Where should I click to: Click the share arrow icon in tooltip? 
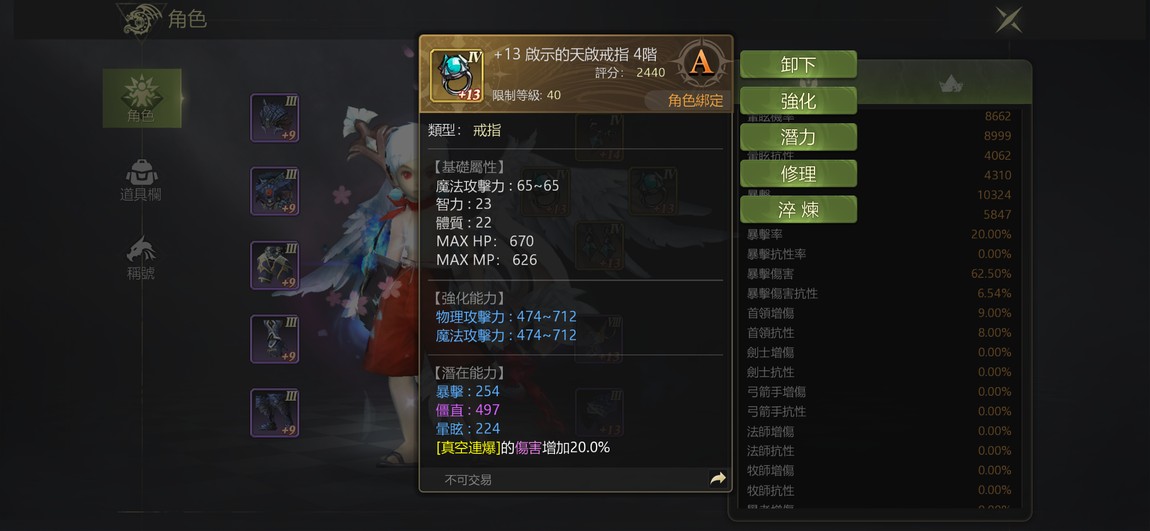coord(718,479)
